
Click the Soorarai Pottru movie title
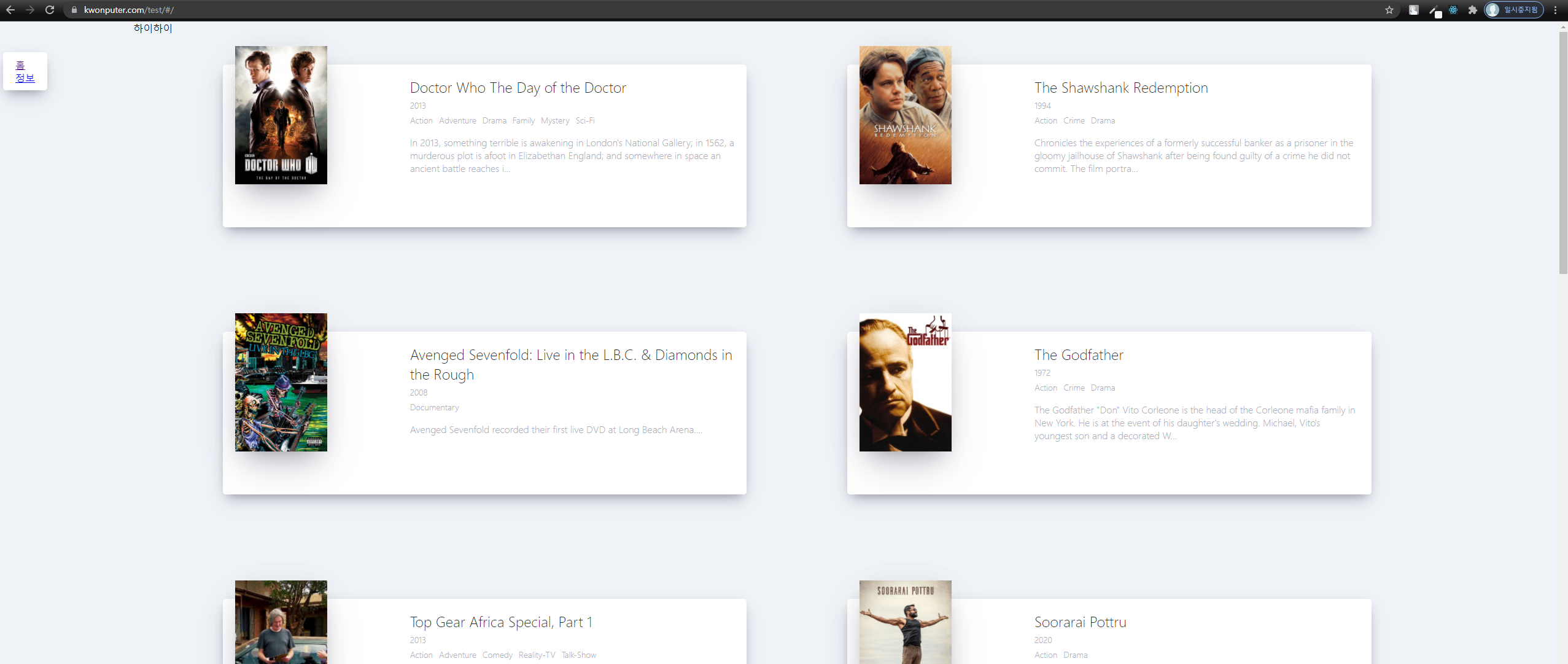coord(1080,622)
